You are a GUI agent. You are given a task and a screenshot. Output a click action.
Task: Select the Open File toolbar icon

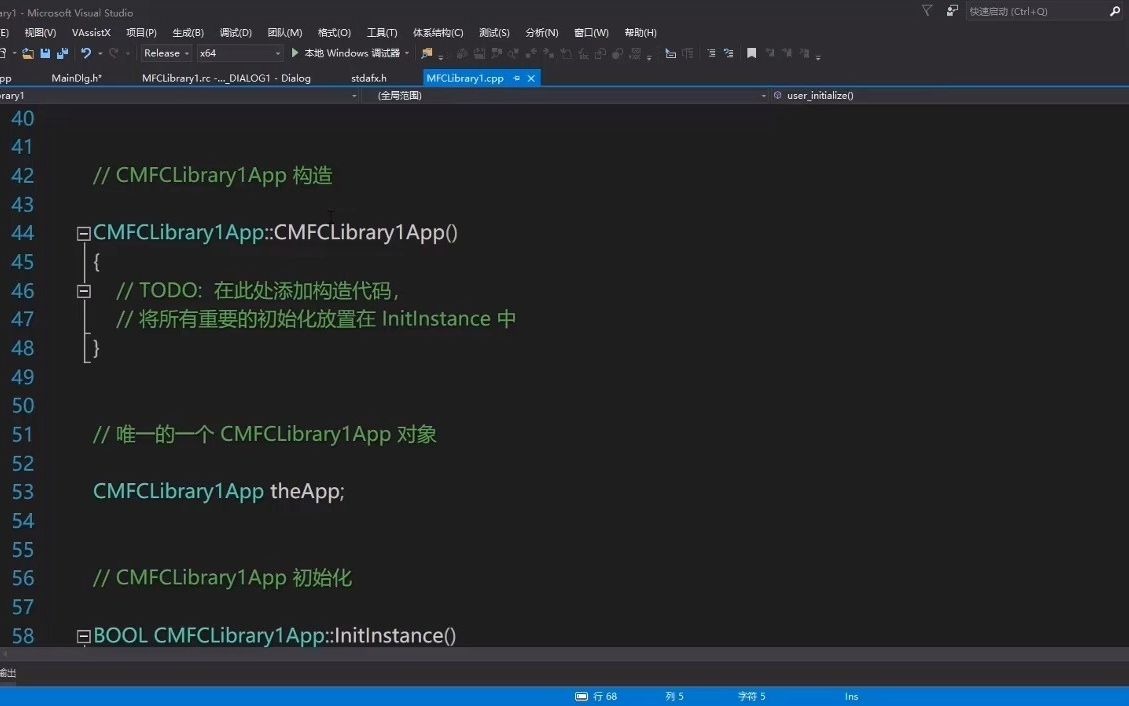coord(27,53)
